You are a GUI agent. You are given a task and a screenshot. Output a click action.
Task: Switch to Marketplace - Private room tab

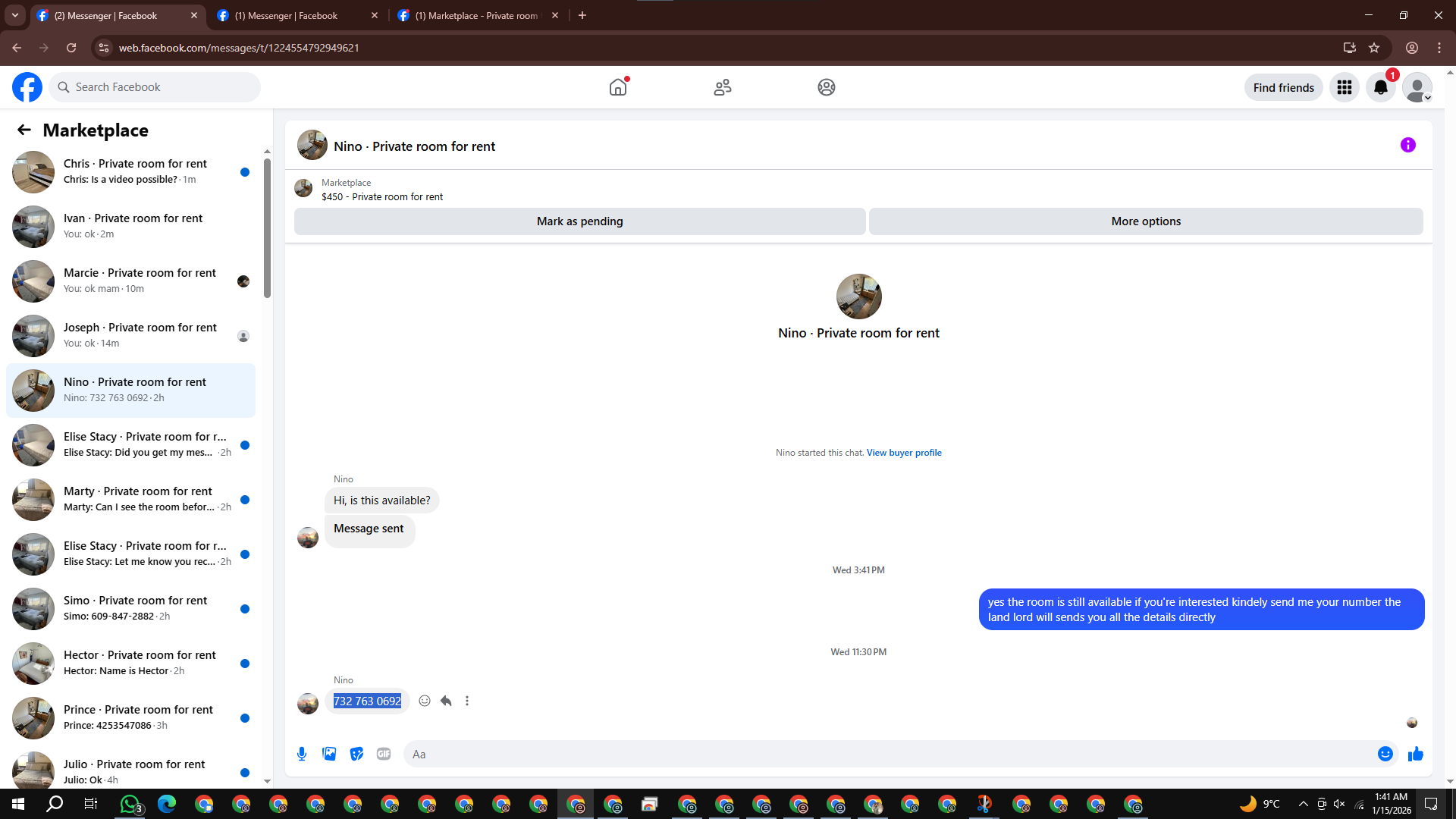pyautogui.click(x=476, y=15)
